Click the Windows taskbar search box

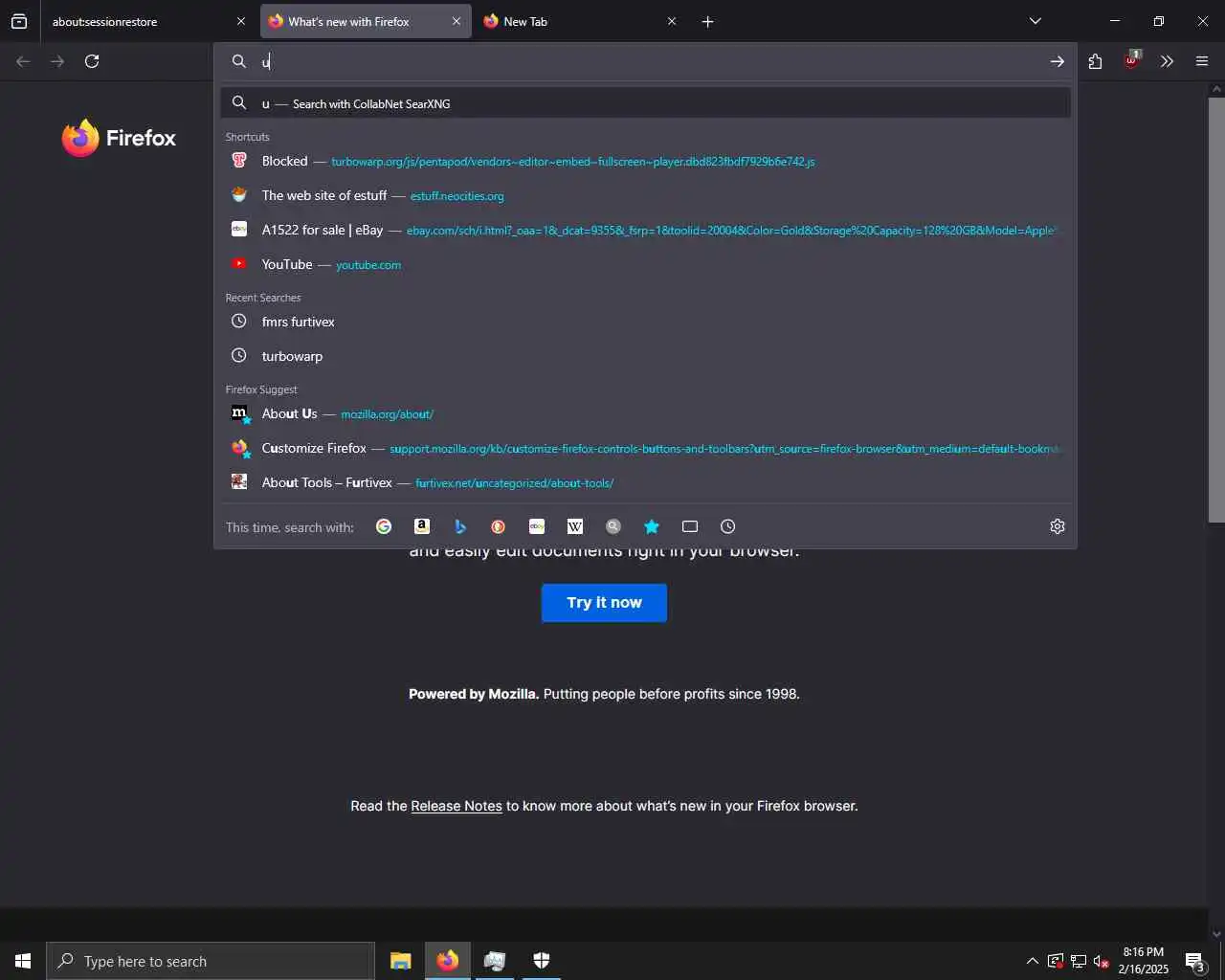point(211,961)
